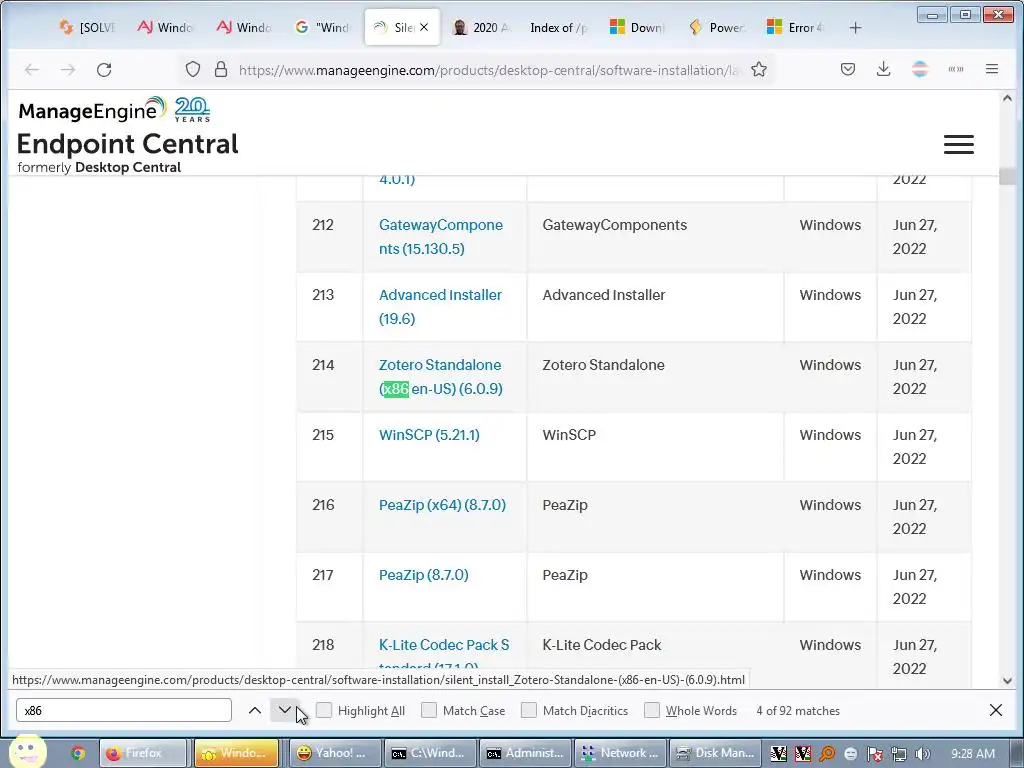This screenshot has width=1024, height=768.
Task: Switch to the Downl Microsoft tab
Action: coord(638,27)
